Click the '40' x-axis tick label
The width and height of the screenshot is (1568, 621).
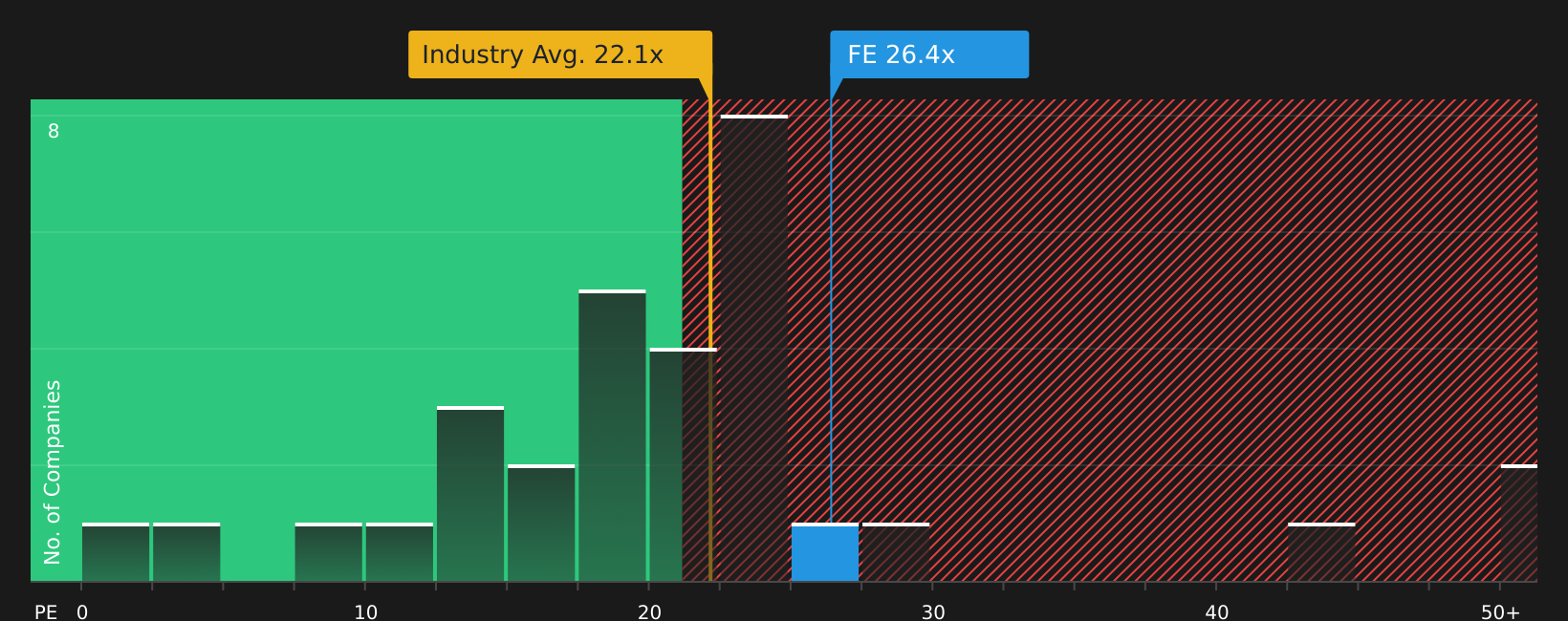1216,612
